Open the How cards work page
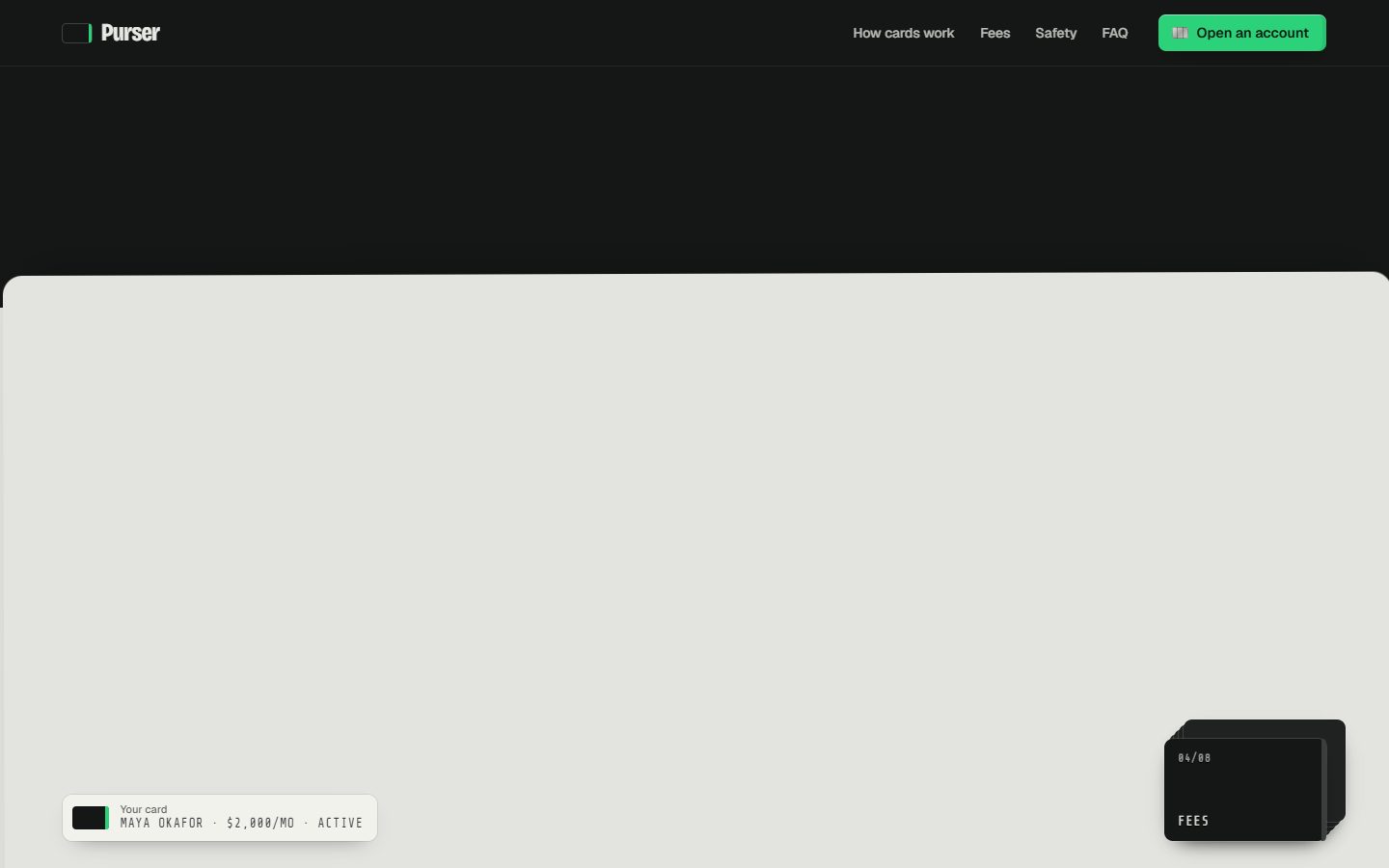The height and width of the screenshot is (868, 1389). coord(903,33)
